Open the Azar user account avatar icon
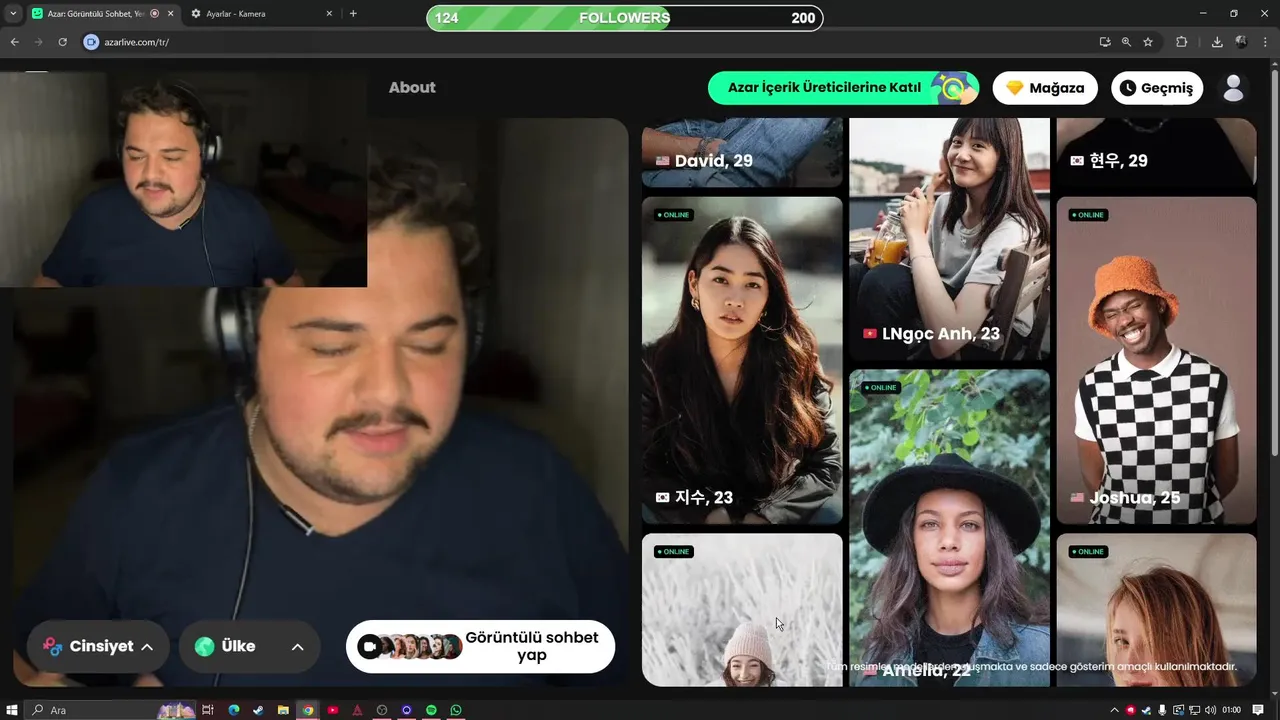Screen dimensions: 1280x720 [1234, 88]
